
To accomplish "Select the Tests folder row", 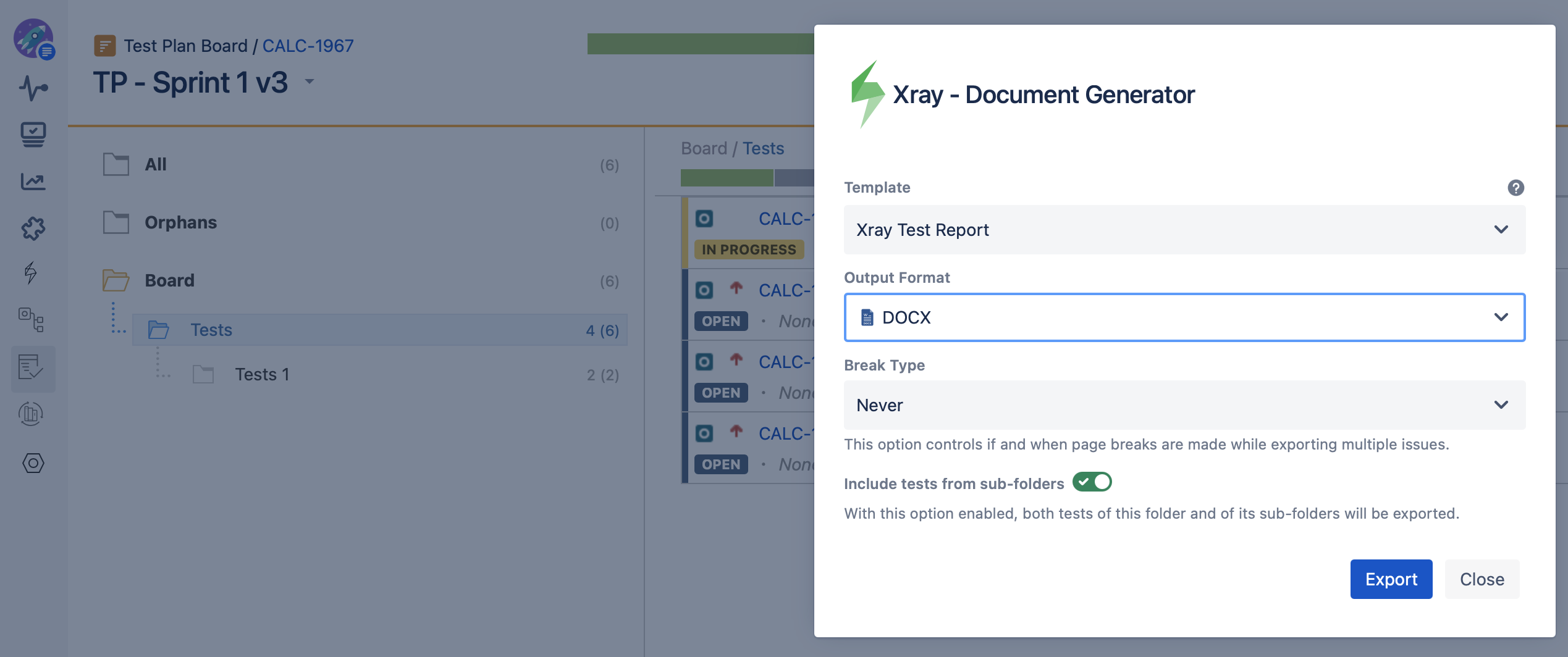I will [380, 330].
